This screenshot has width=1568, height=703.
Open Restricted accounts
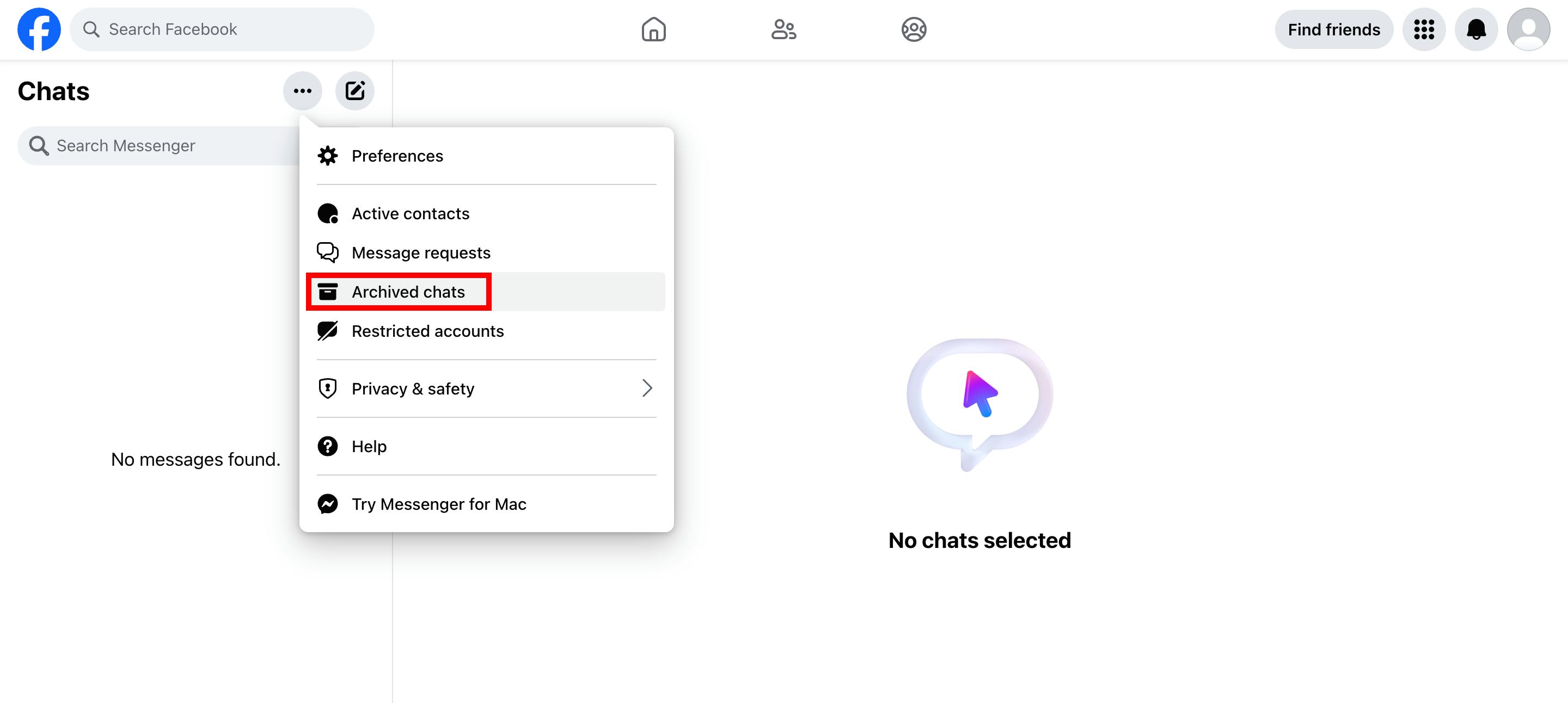(427, 331)
